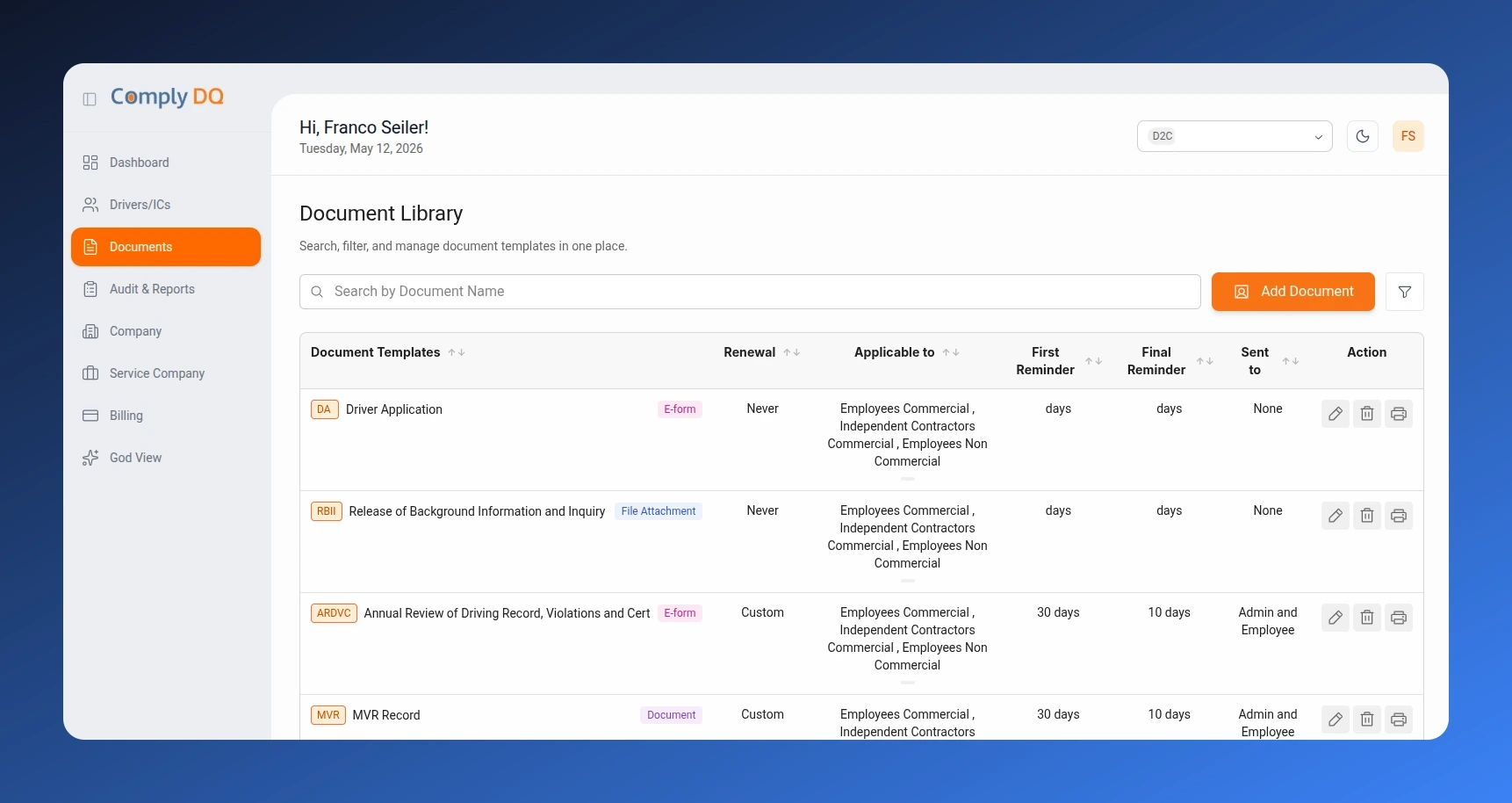Print the Driver Application template
1512x803 pixels.
point(1399,414)
